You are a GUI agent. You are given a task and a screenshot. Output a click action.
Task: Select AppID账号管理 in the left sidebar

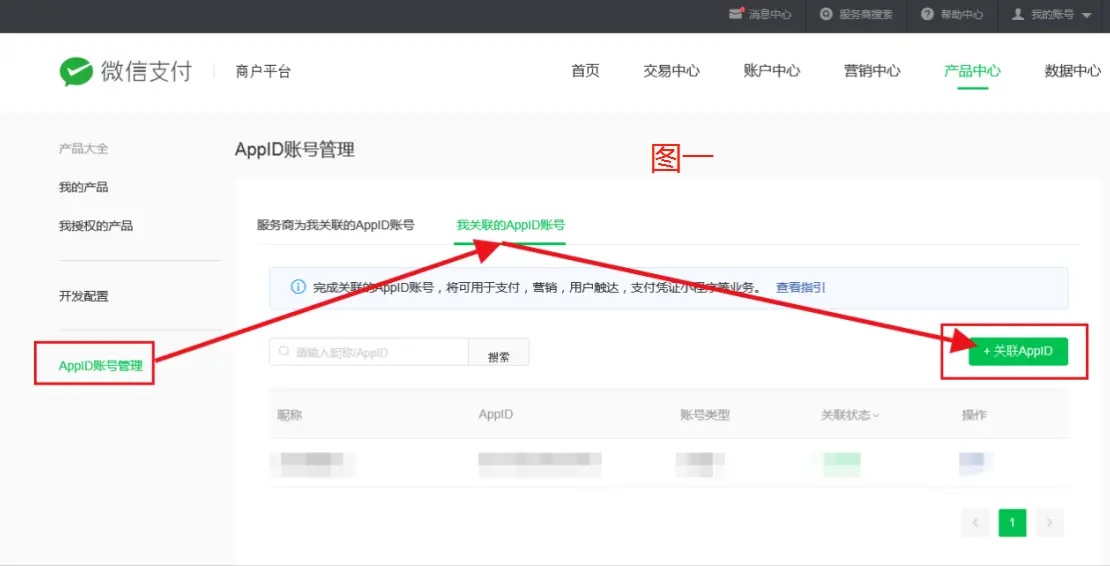point(100,366)
